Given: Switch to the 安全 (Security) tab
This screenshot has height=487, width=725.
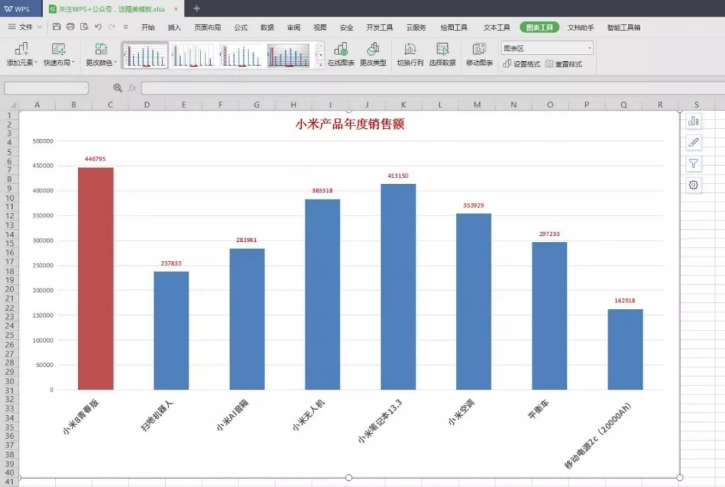Looking at the screenshot, I should (346, 27).
